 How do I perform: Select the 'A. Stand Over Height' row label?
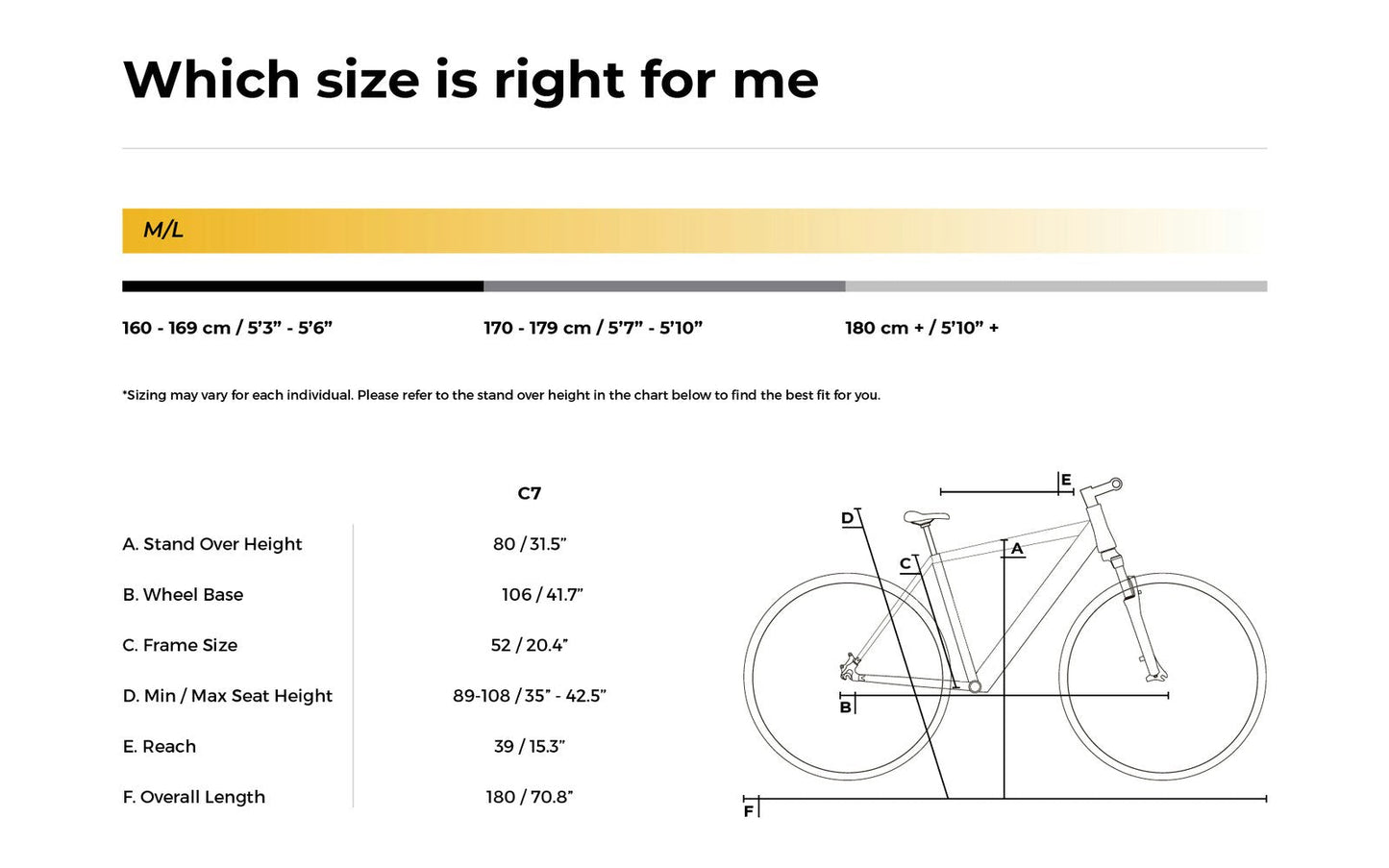[212, 544]
